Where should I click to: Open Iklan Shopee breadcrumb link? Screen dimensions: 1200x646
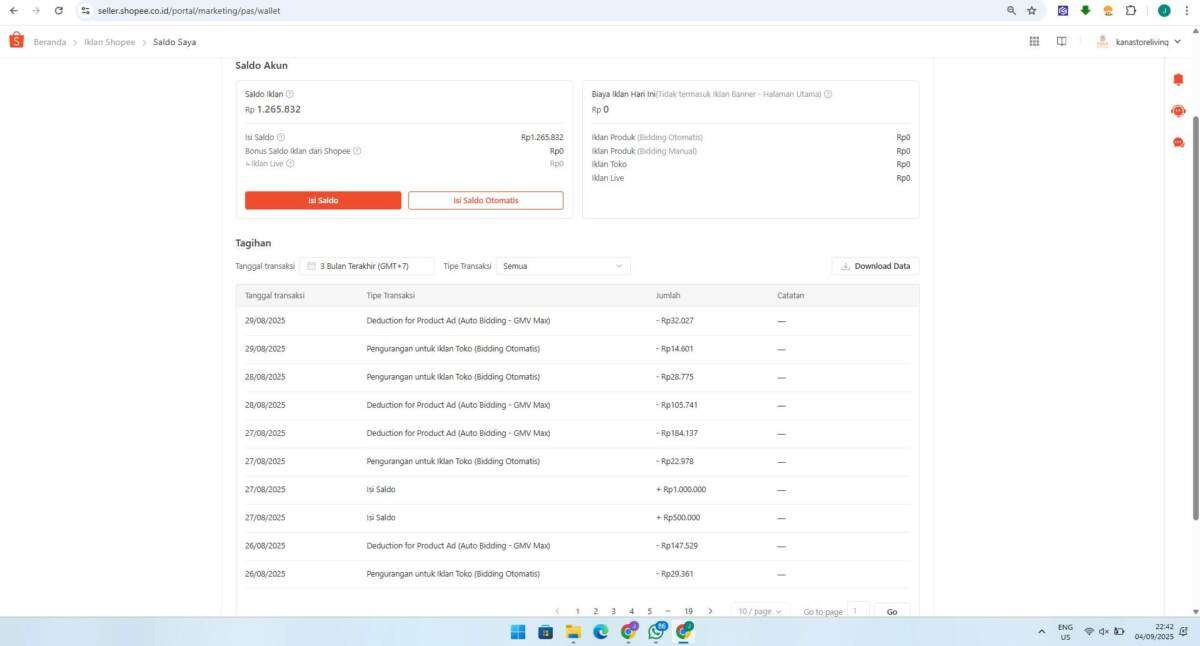[110, 42]
